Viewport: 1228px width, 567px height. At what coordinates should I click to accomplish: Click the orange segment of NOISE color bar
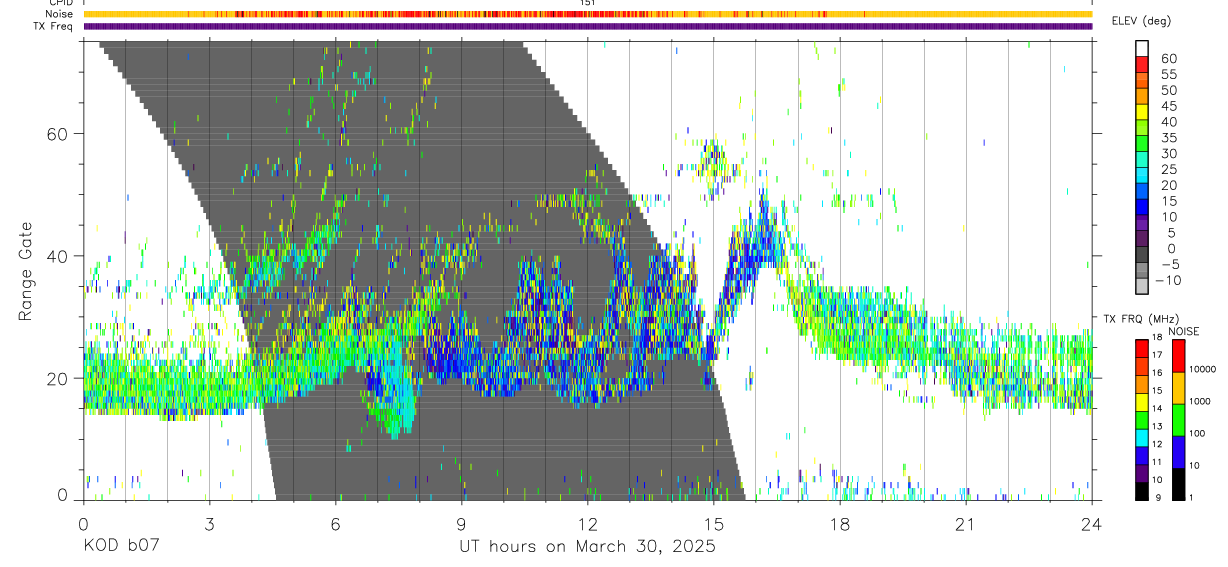tap(1178, 388)
